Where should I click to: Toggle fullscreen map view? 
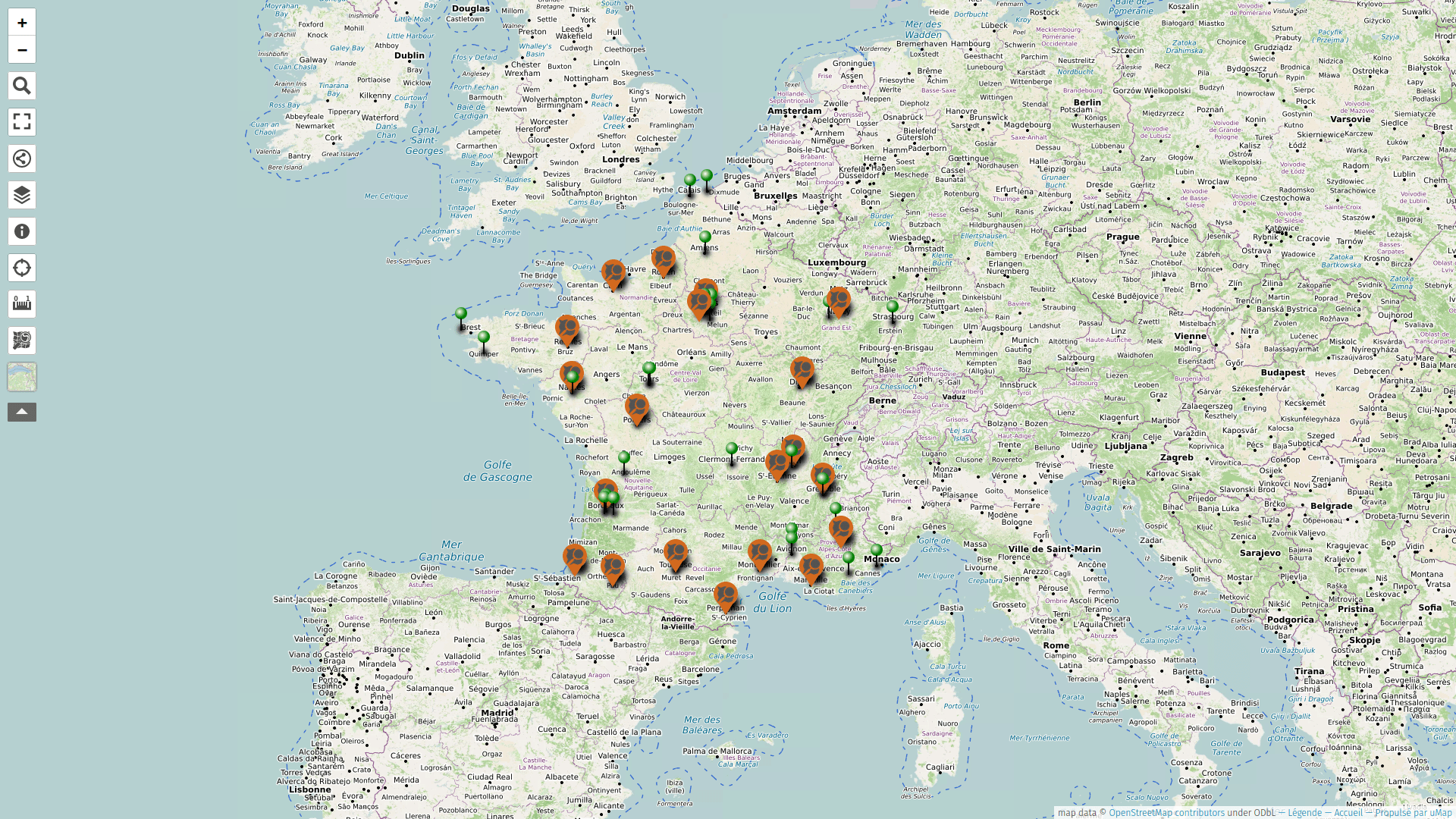point(22,122)
